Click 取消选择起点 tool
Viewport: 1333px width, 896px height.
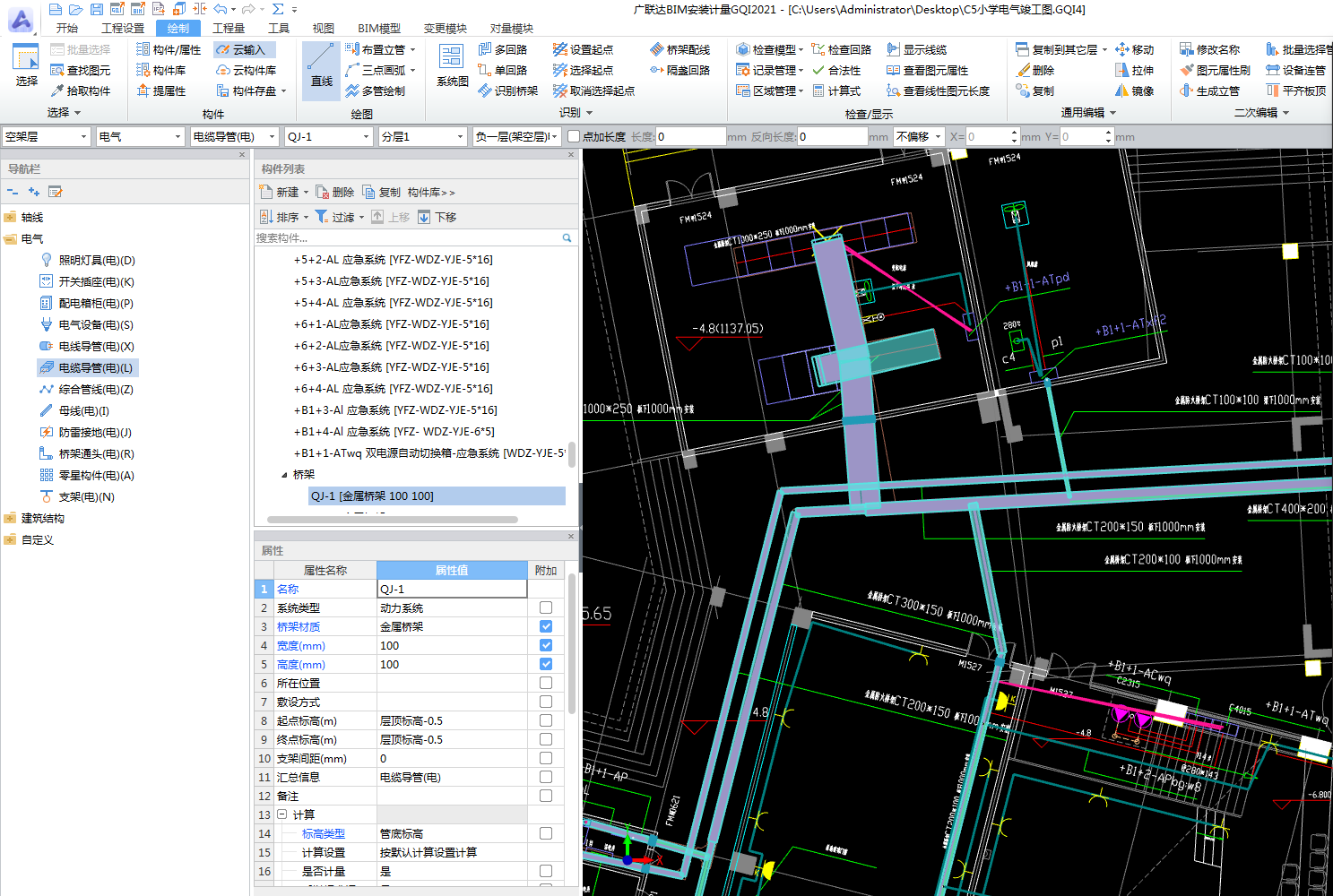click(593, 90)
